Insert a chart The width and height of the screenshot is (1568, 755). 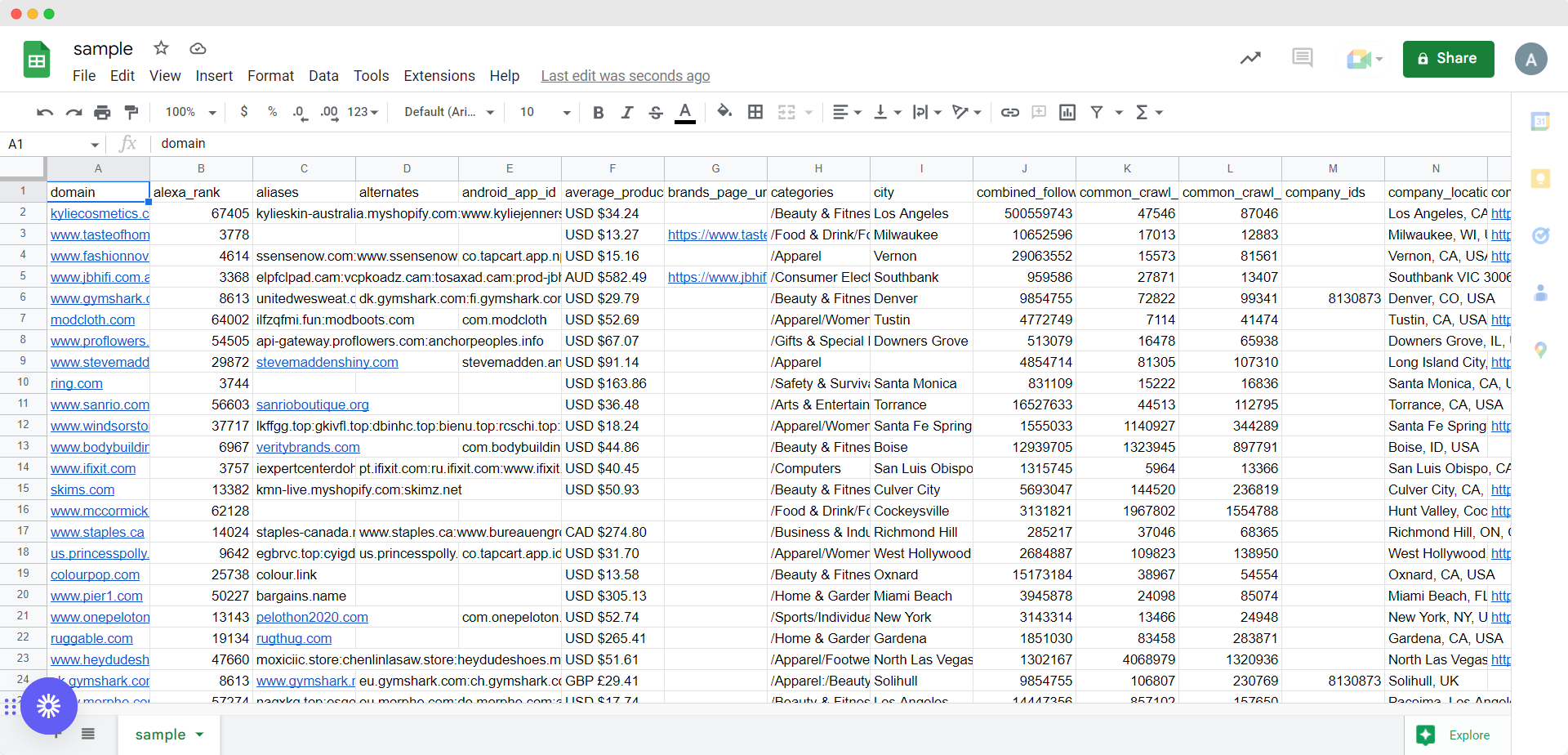[x=1067, y=112]
